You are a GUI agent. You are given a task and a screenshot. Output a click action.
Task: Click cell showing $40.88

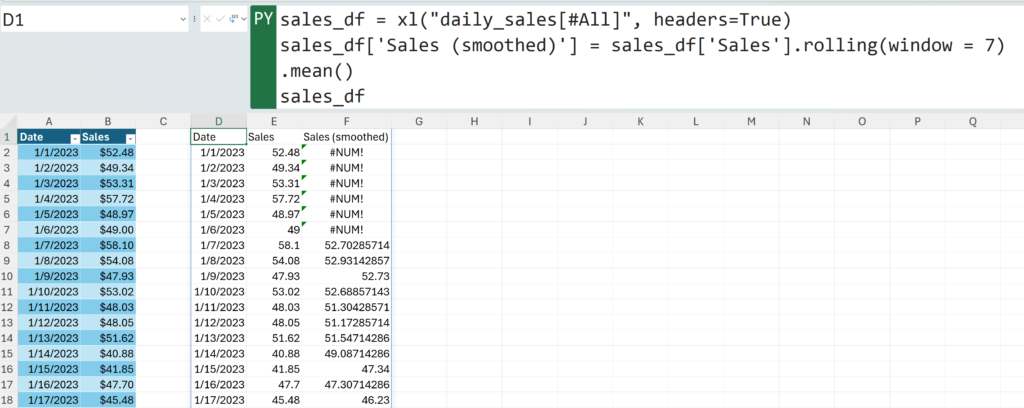point(108,353)
